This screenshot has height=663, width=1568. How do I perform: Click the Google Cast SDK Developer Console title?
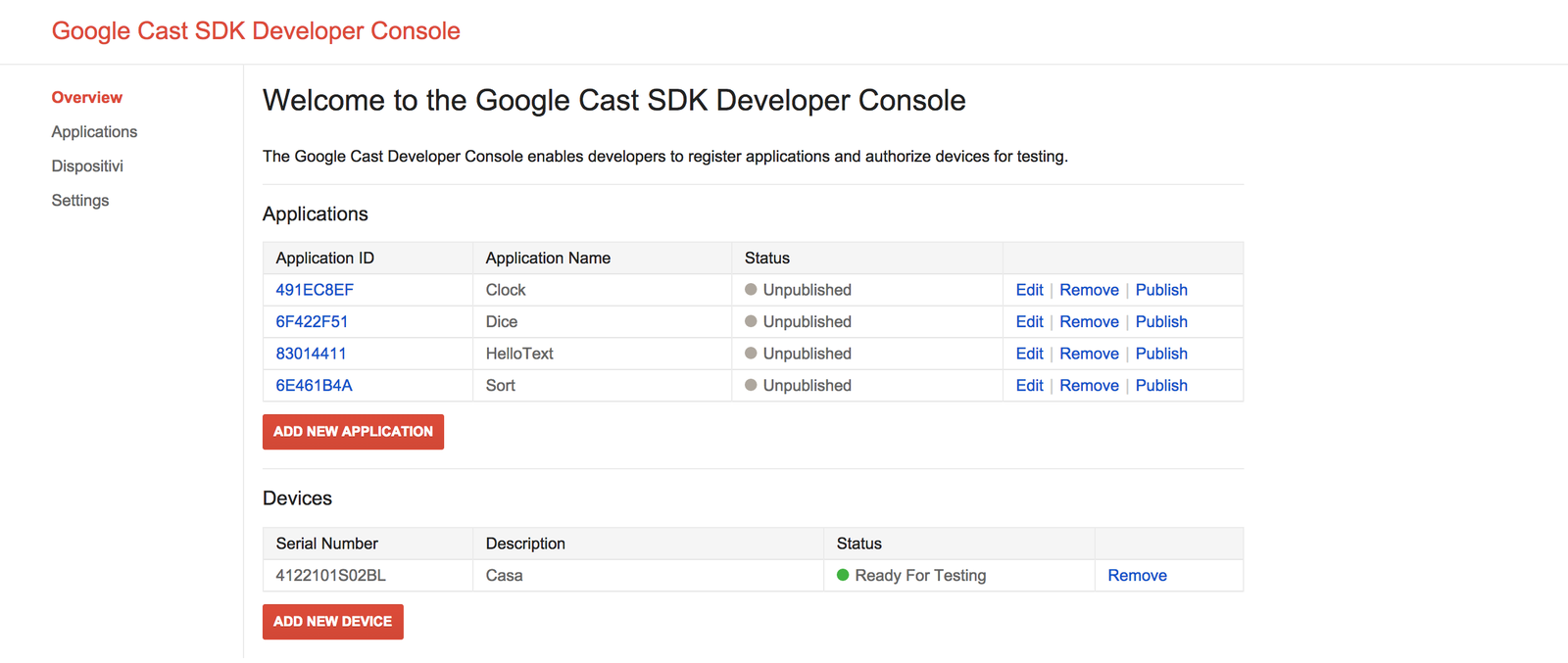pyautogui.click(x=256, y=31)
